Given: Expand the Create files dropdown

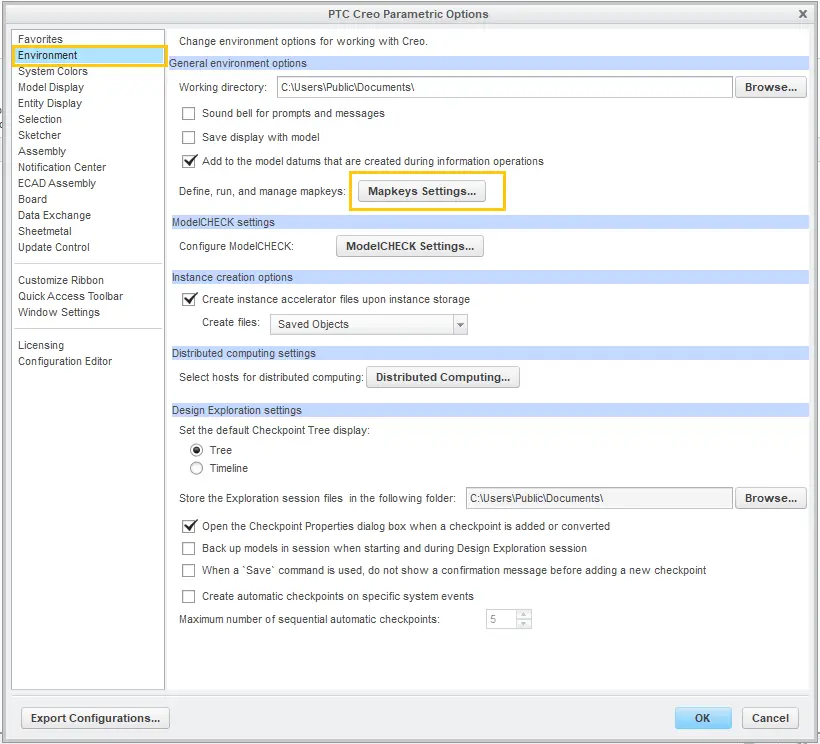Looking at the screenshot, I should (460, 324).
